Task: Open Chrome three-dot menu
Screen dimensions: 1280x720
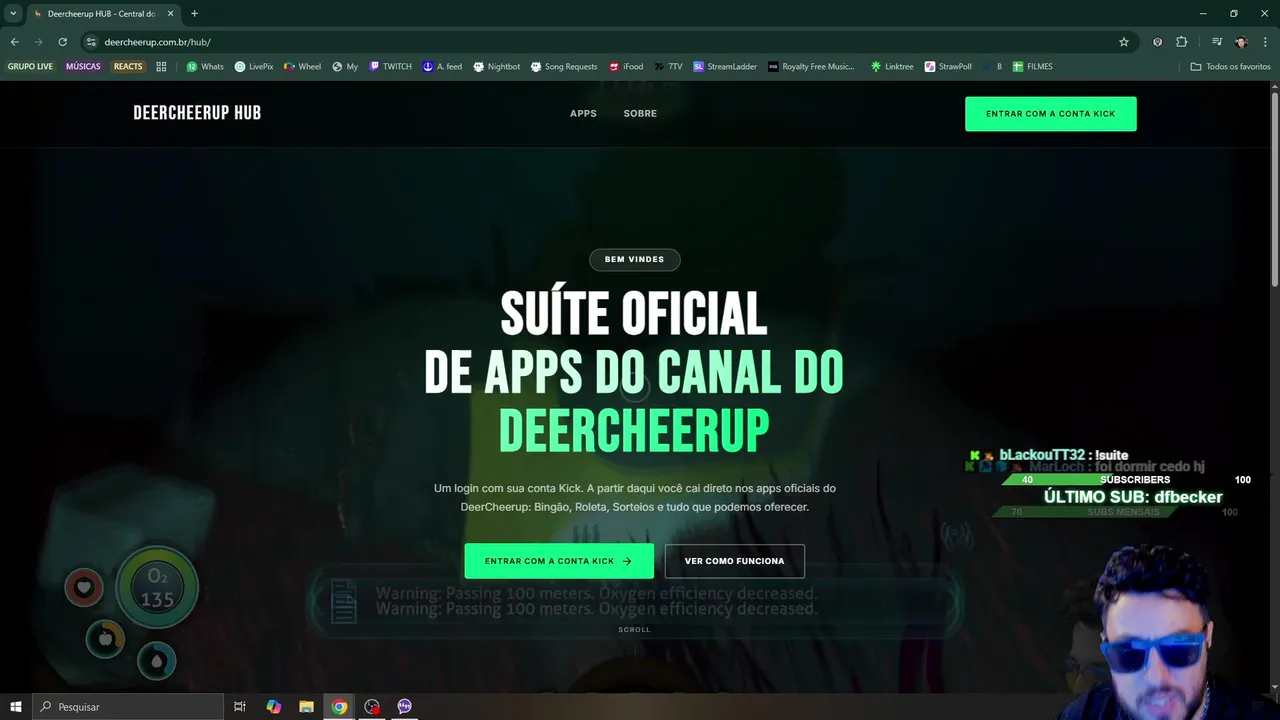Action: 1265,42
